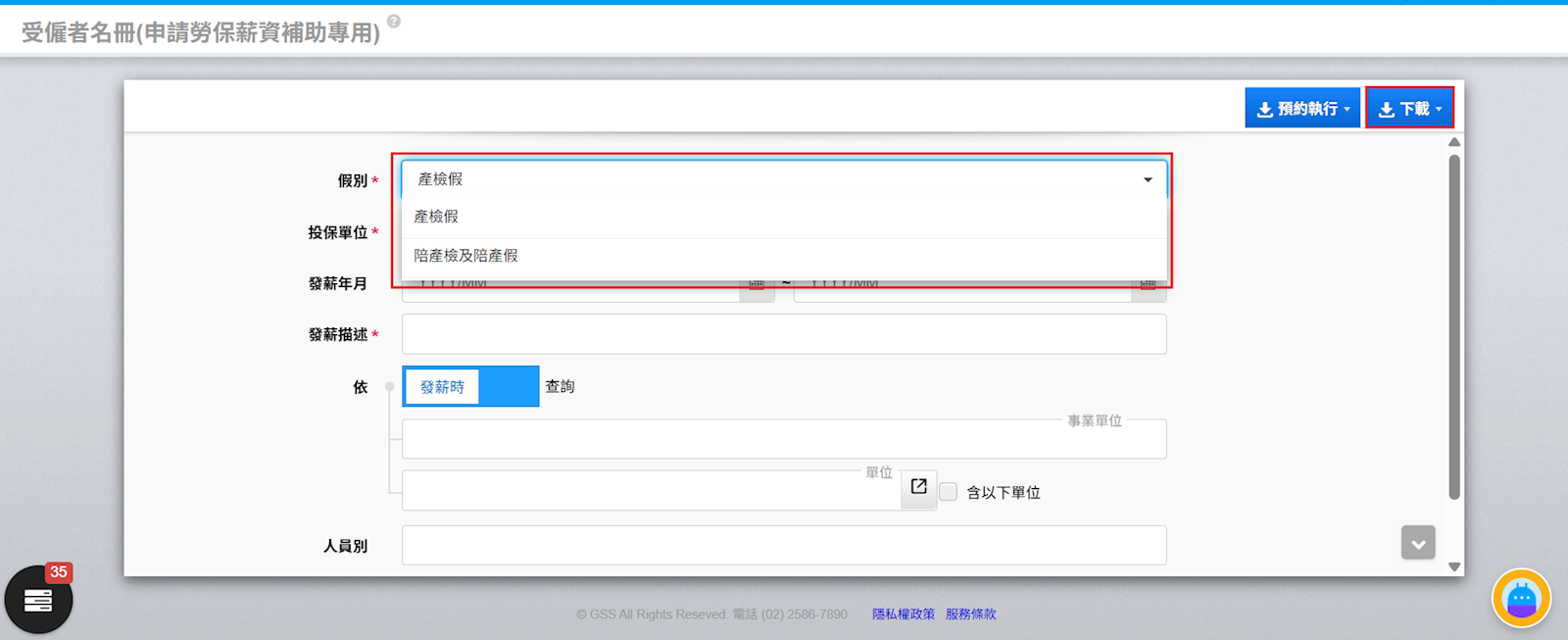Enable the 含以下單位 checkbox
This screenshot has width=1568, height=640.
[x=949, y=492]
